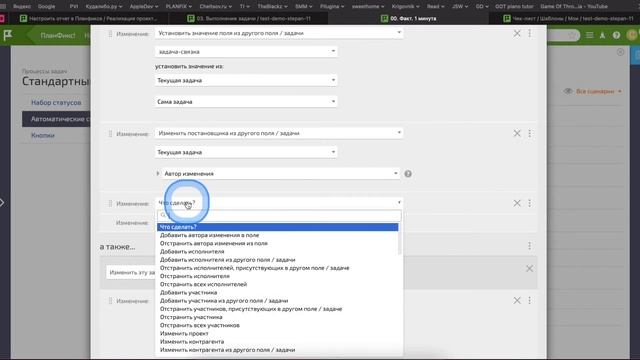This screenshot has height=360, width=640.
Task: Remove the 'Установить значение поля' change row
Action: pyautogui.click(x=517, y=33)
